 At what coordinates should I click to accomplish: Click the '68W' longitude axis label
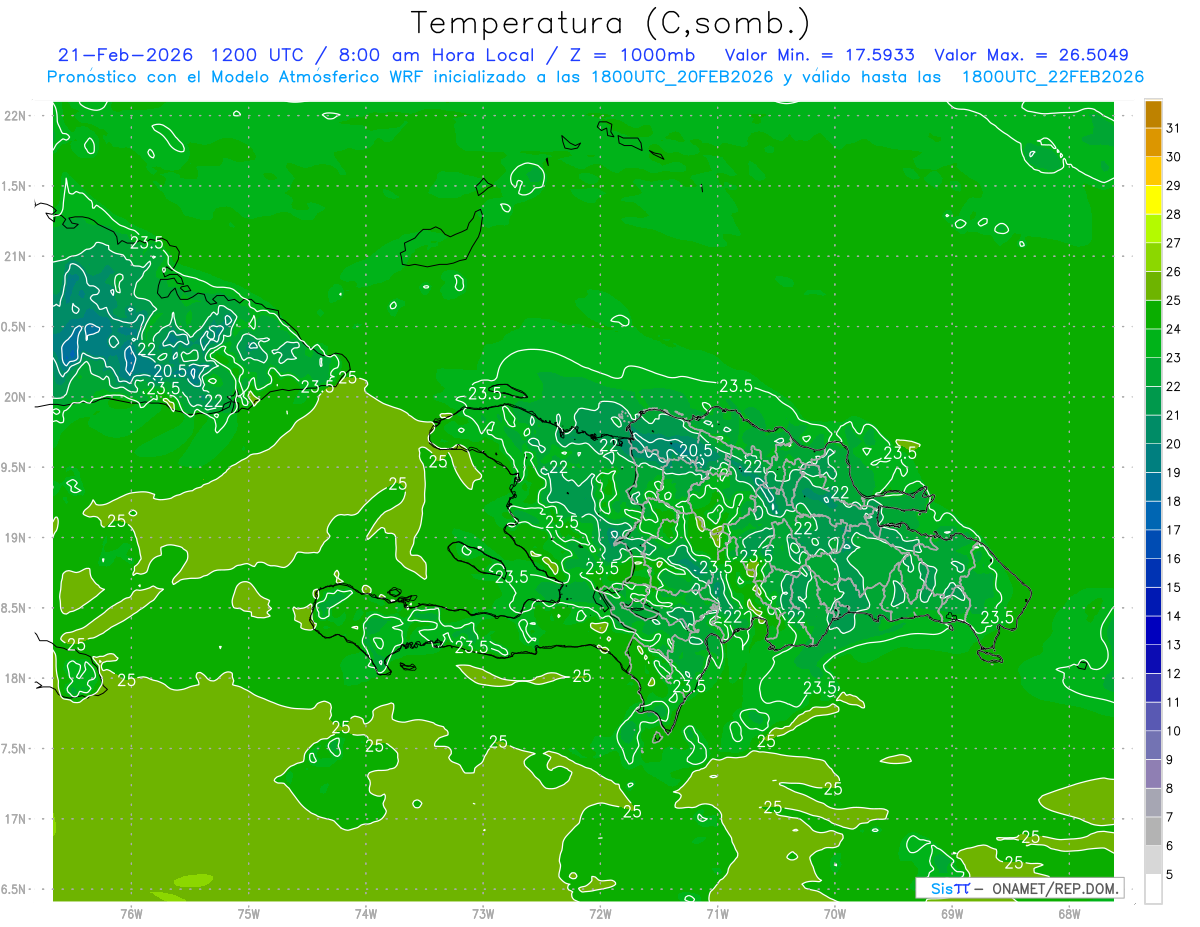[1069, 913]
